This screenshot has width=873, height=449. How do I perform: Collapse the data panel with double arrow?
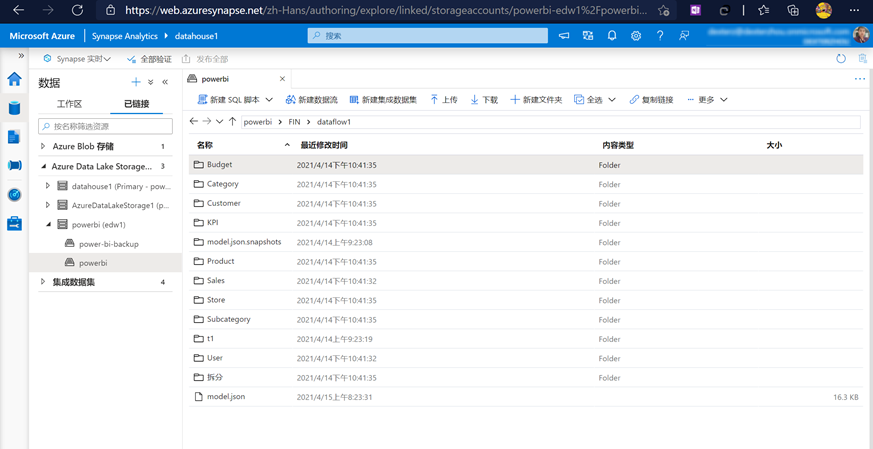pyautogui.click(x=165, y=82)
